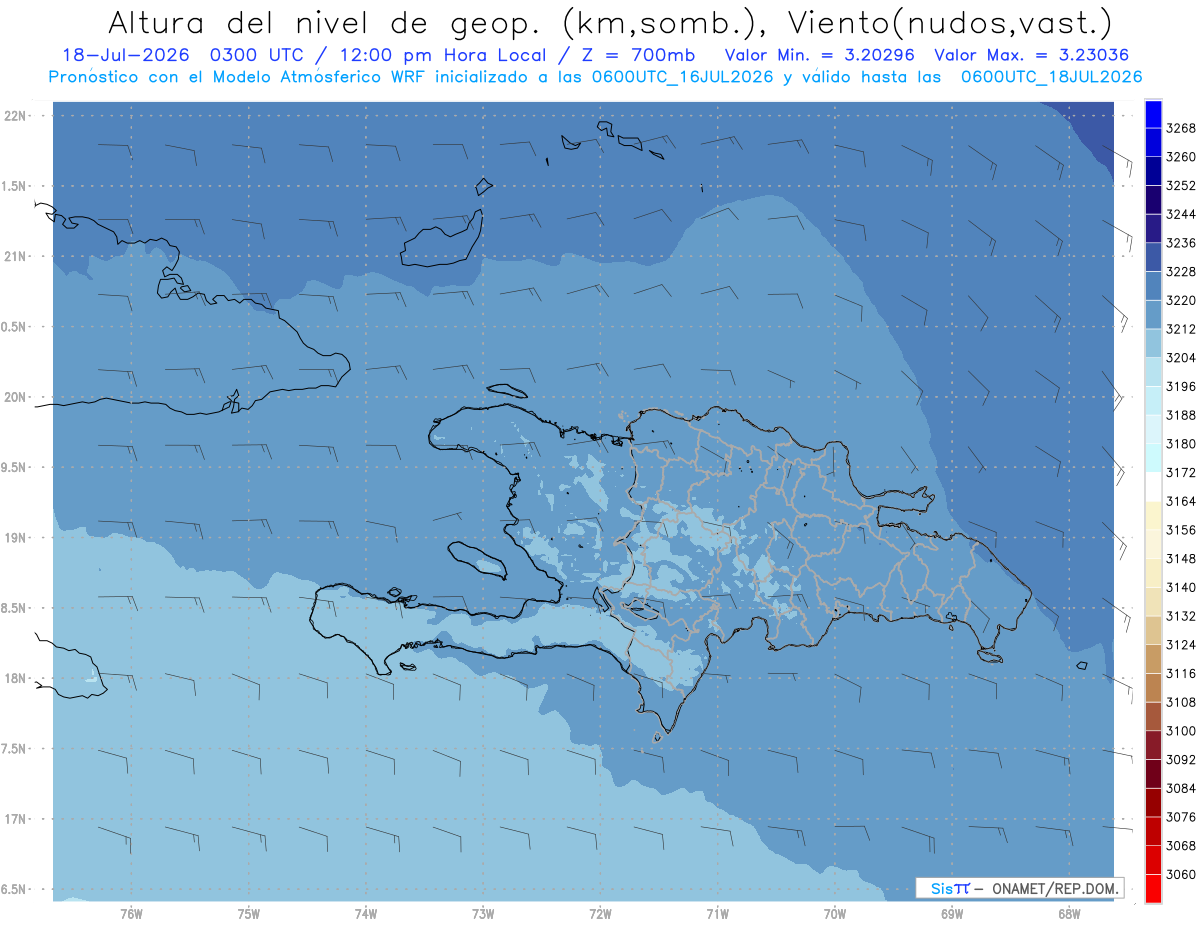Click the colorbar label '3140'

(1180, 587)
